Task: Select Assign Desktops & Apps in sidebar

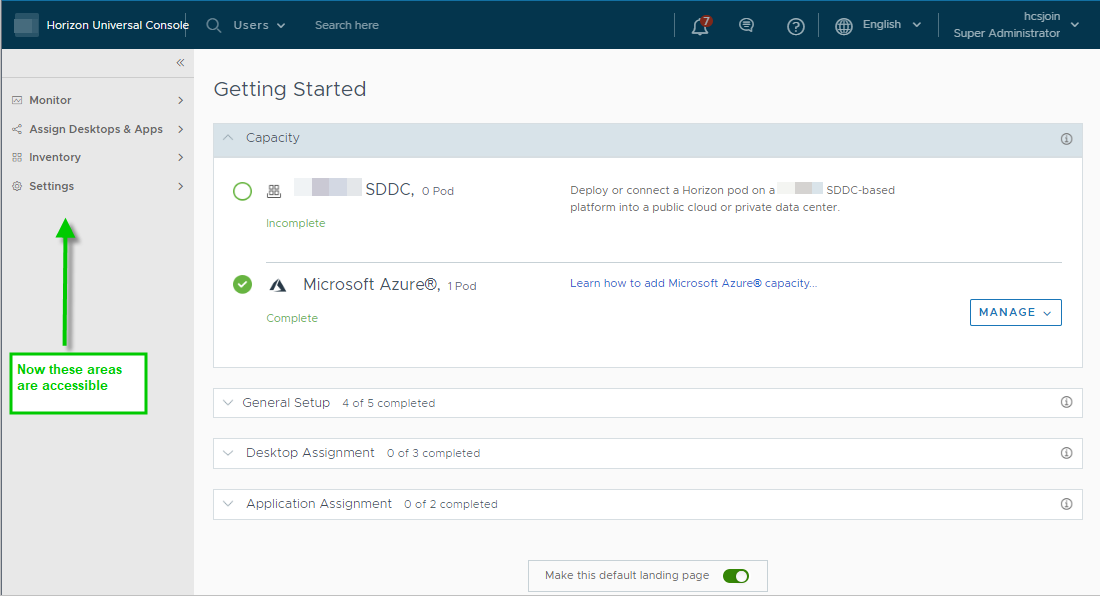Action: click(x=98, y=129)
